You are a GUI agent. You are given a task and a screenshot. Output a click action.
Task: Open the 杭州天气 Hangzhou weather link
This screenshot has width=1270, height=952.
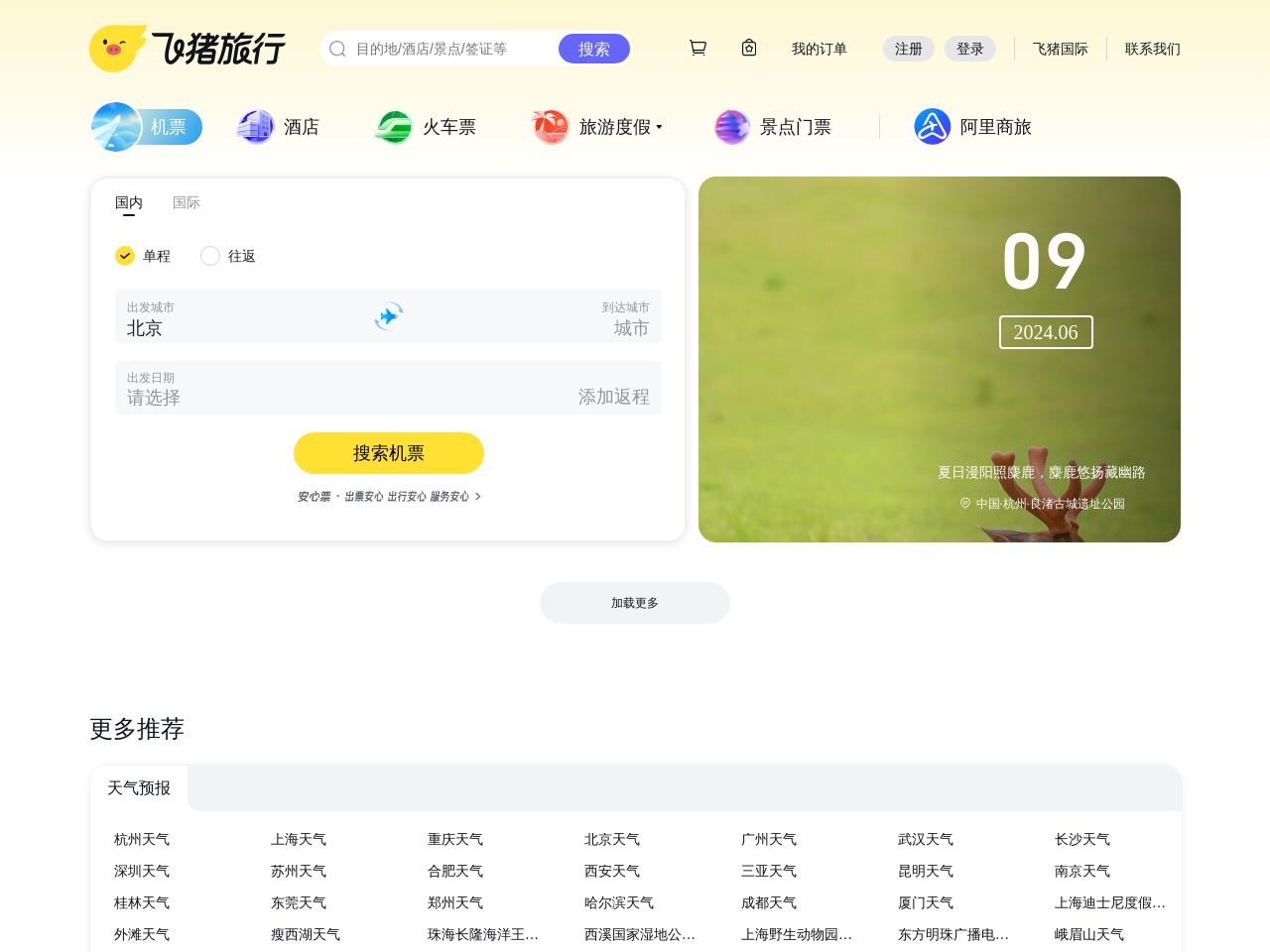point(141,839)
